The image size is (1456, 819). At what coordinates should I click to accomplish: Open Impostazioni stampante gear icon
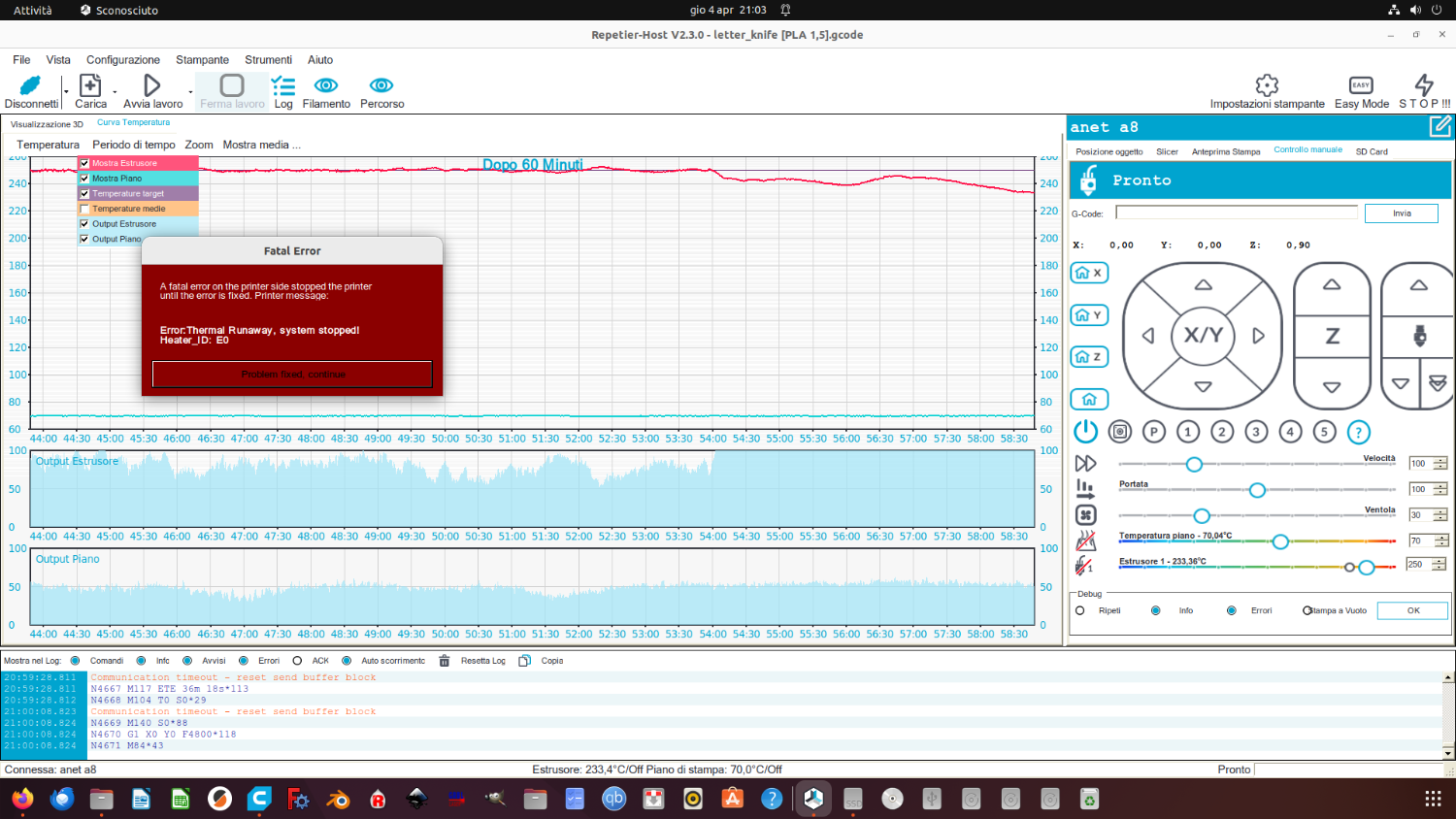(x=1267, y=85)
